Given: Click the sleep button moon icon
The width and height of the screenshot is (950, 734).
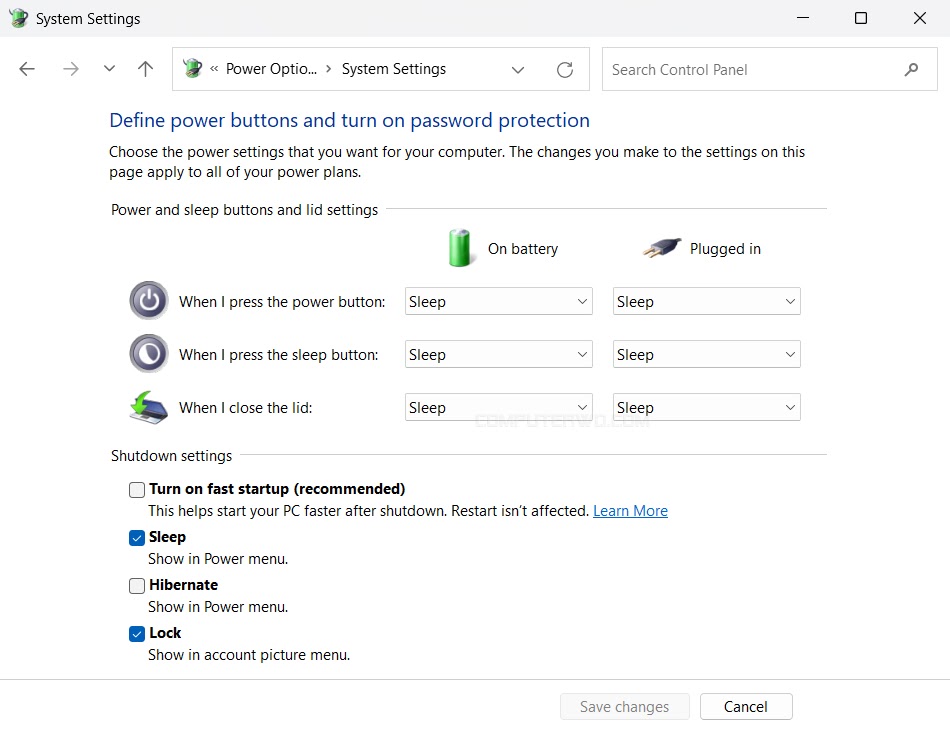Looking at the screenshot, I should click(148, 353).
